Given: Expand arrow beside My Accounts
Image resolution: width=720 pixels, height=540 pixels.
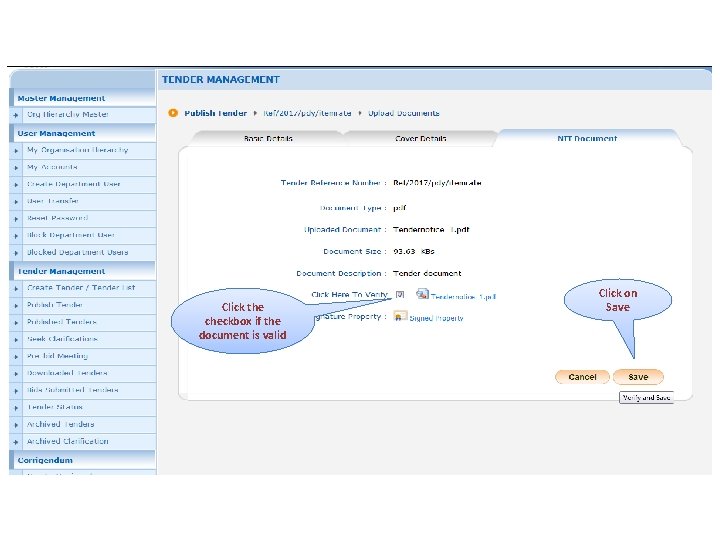Looking at the screenshot, I should (16, 168).
